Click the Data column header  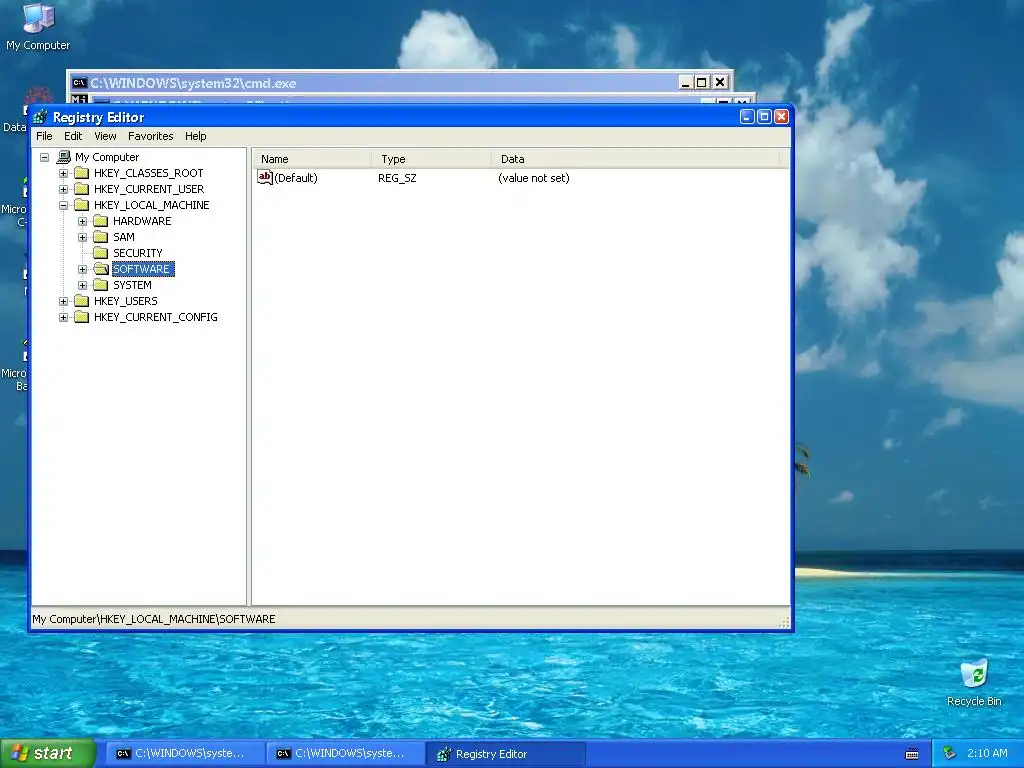(x=635, y=159)
